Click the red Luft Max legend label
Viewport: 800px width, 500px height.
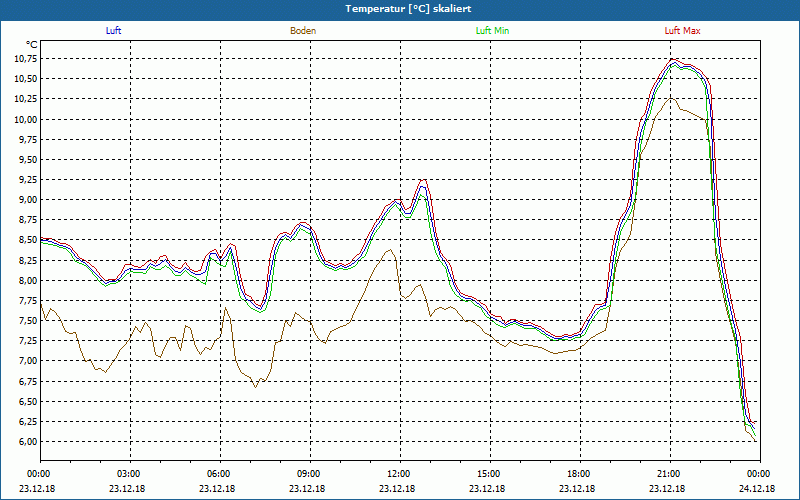(x=682, y=31)
